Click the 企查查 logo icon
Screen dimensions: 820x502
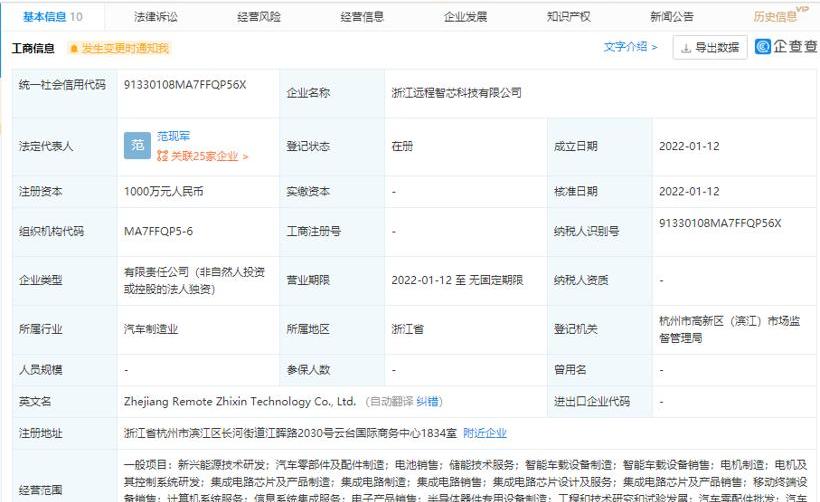[x=763, y=47]
